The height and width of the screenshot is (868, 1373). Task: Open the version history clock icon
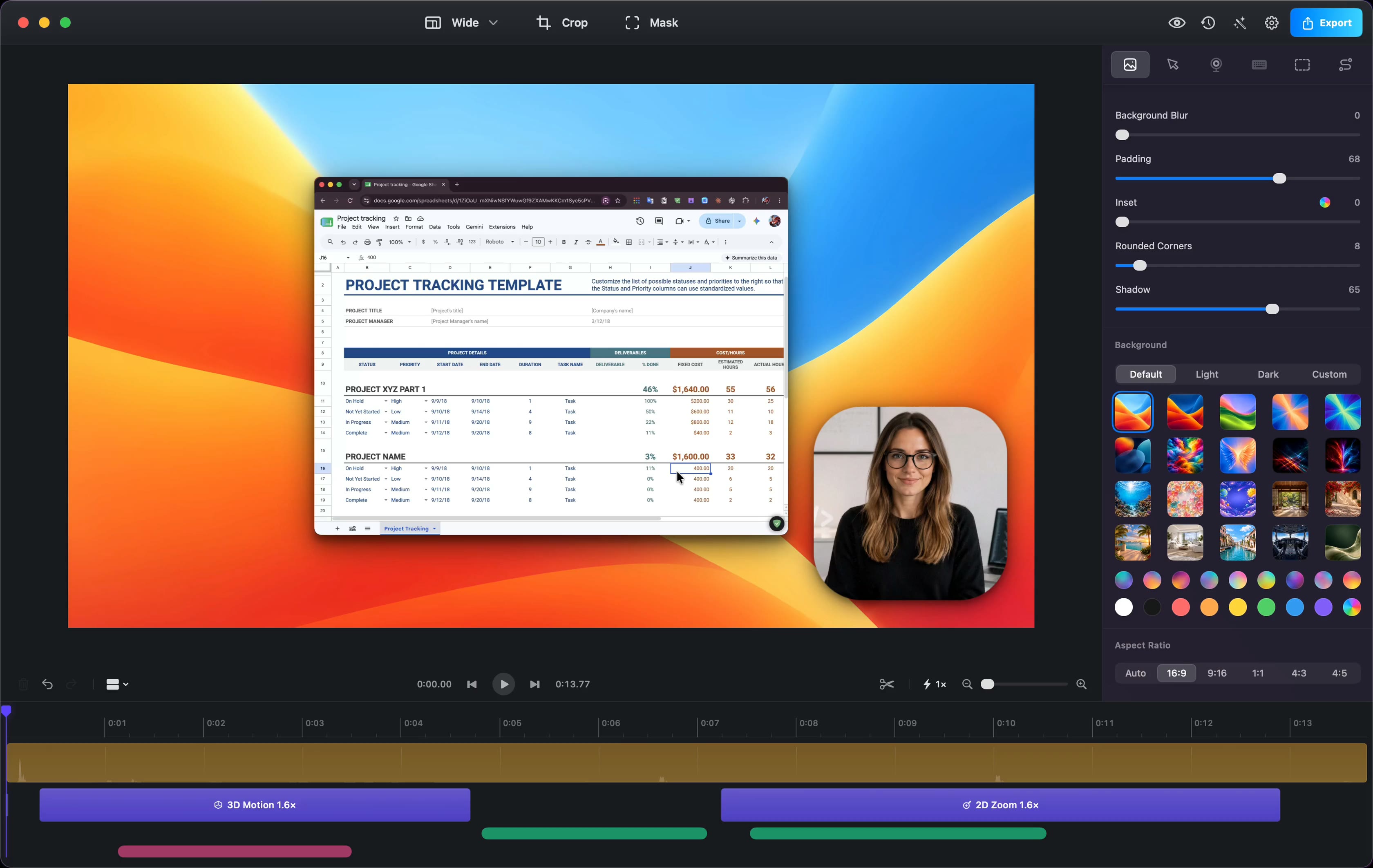(x=1208, y=23)
